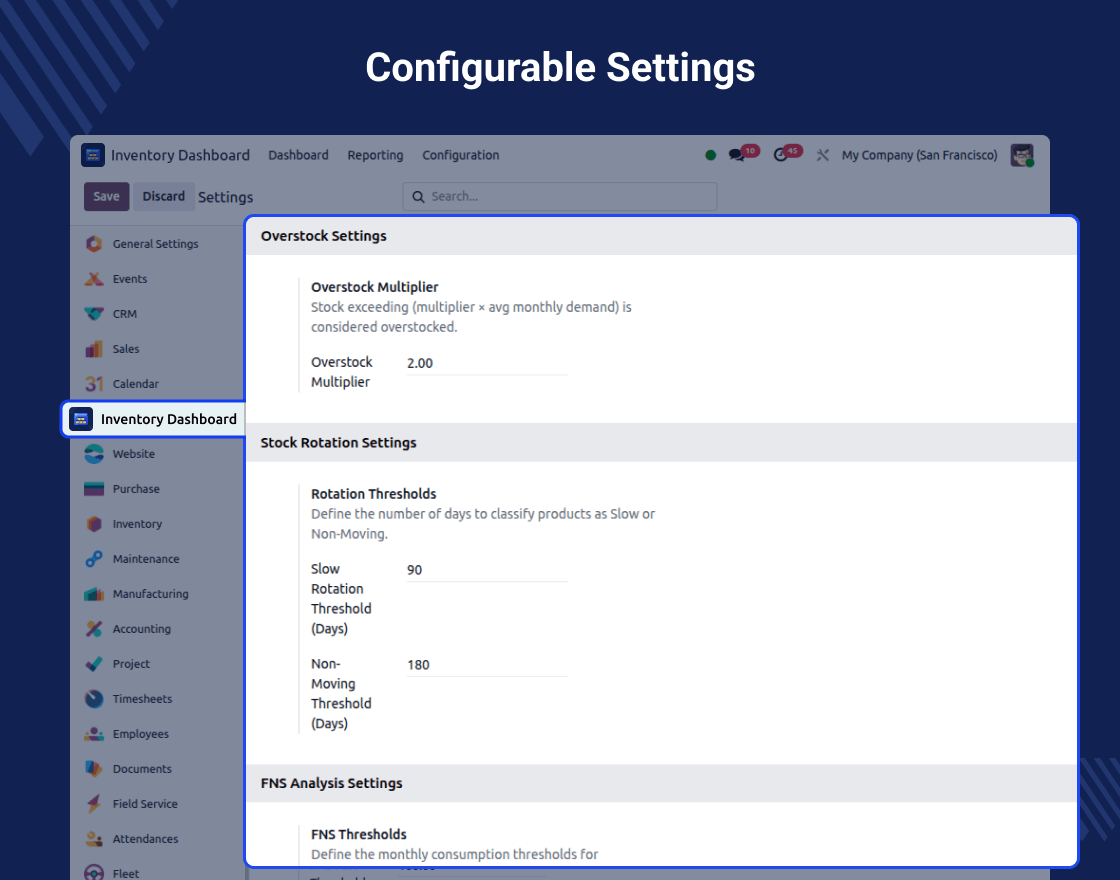Edit Slow Rotation Threshold value 90
The image size is (1120, 880).
(x=487, y=570)
